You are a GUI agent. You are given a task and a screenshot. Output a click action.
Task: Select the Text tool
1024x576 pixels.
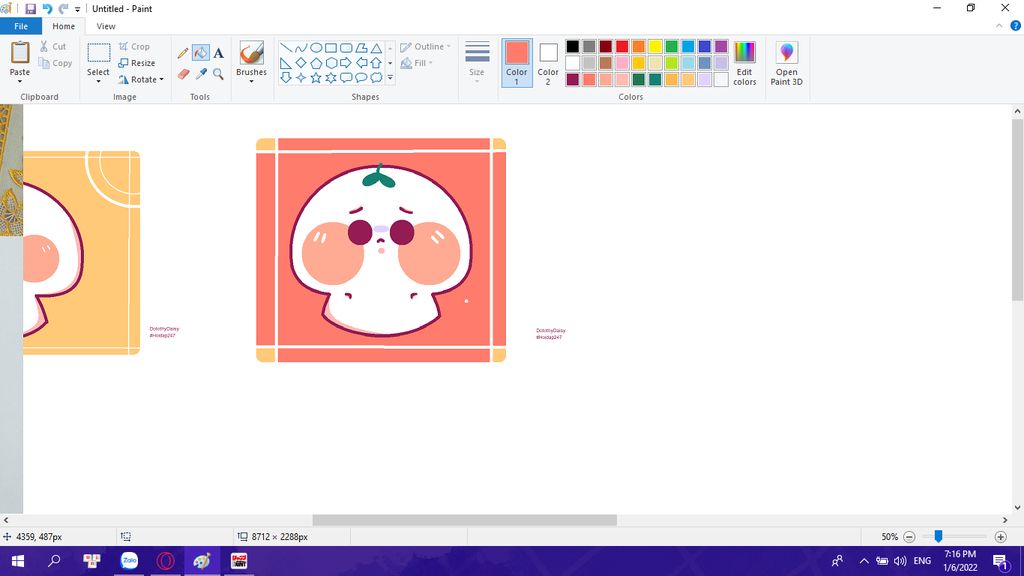[218, 53]
